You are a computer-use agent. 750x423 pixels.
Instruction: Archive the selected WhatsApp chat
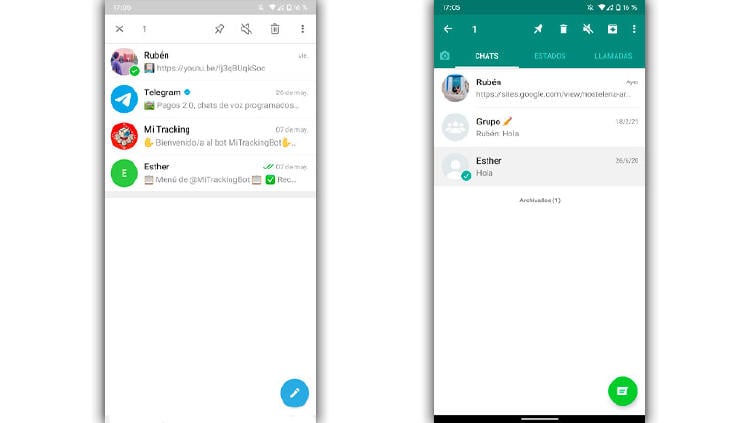tap(612, 29)
